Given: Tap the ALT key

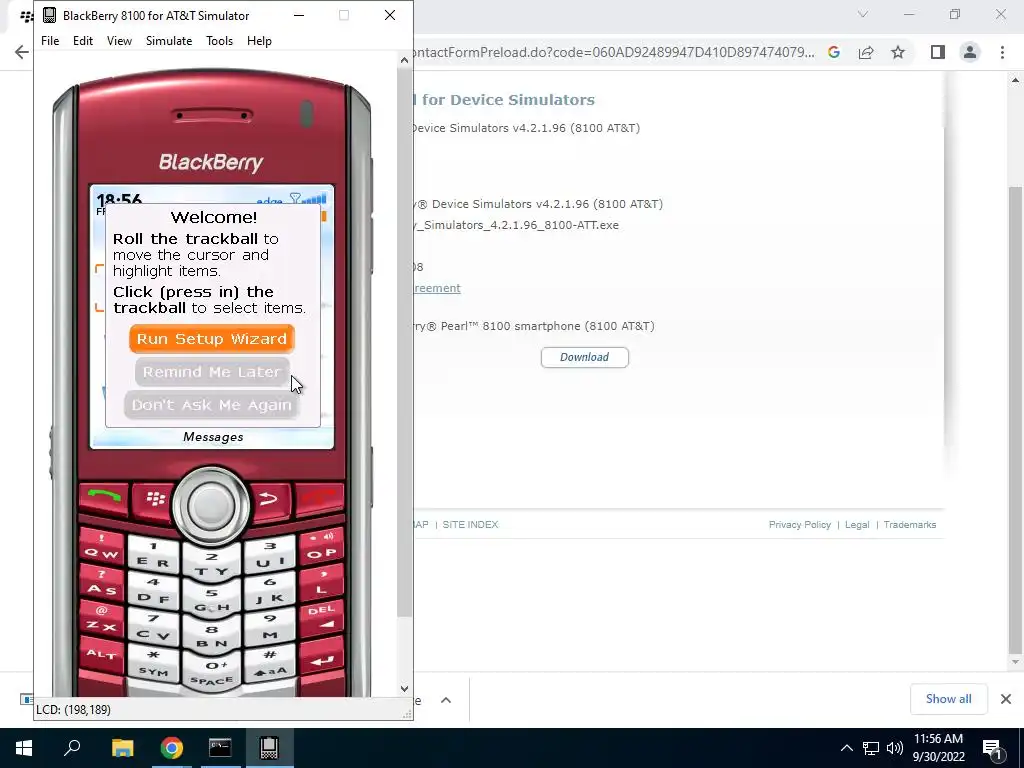Looking at the screenshot, I should [x=102, y=654].
